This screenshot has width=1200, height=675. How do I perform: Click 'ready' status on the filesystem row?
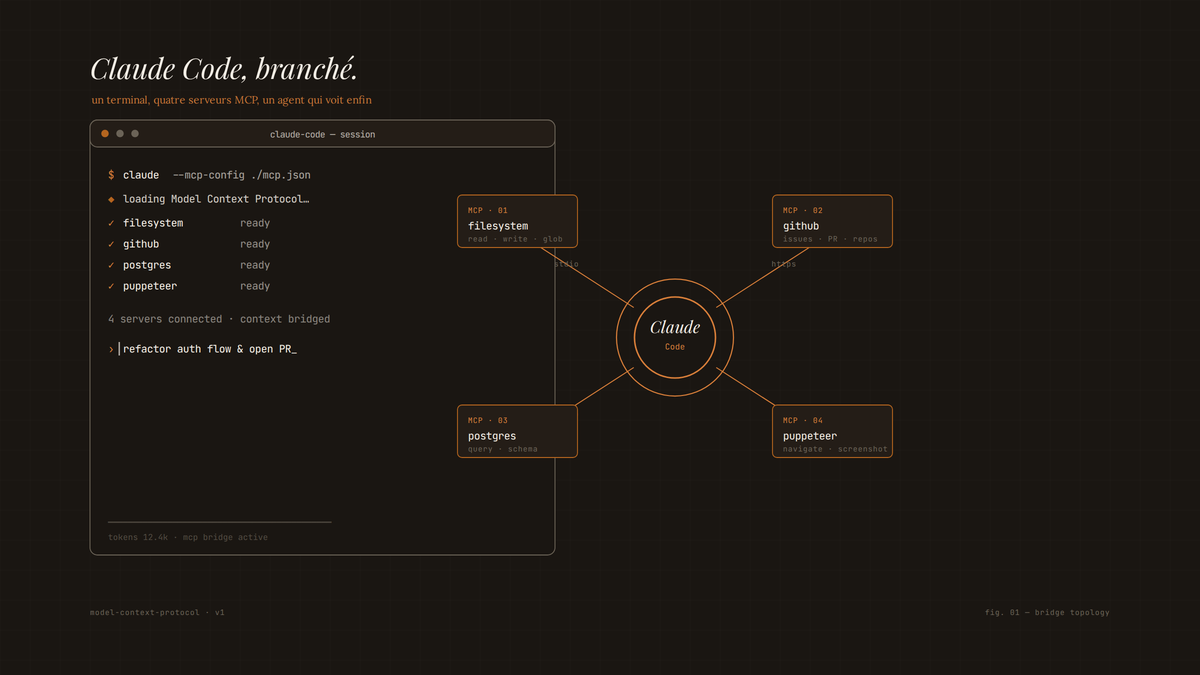(x=255, y=223)
